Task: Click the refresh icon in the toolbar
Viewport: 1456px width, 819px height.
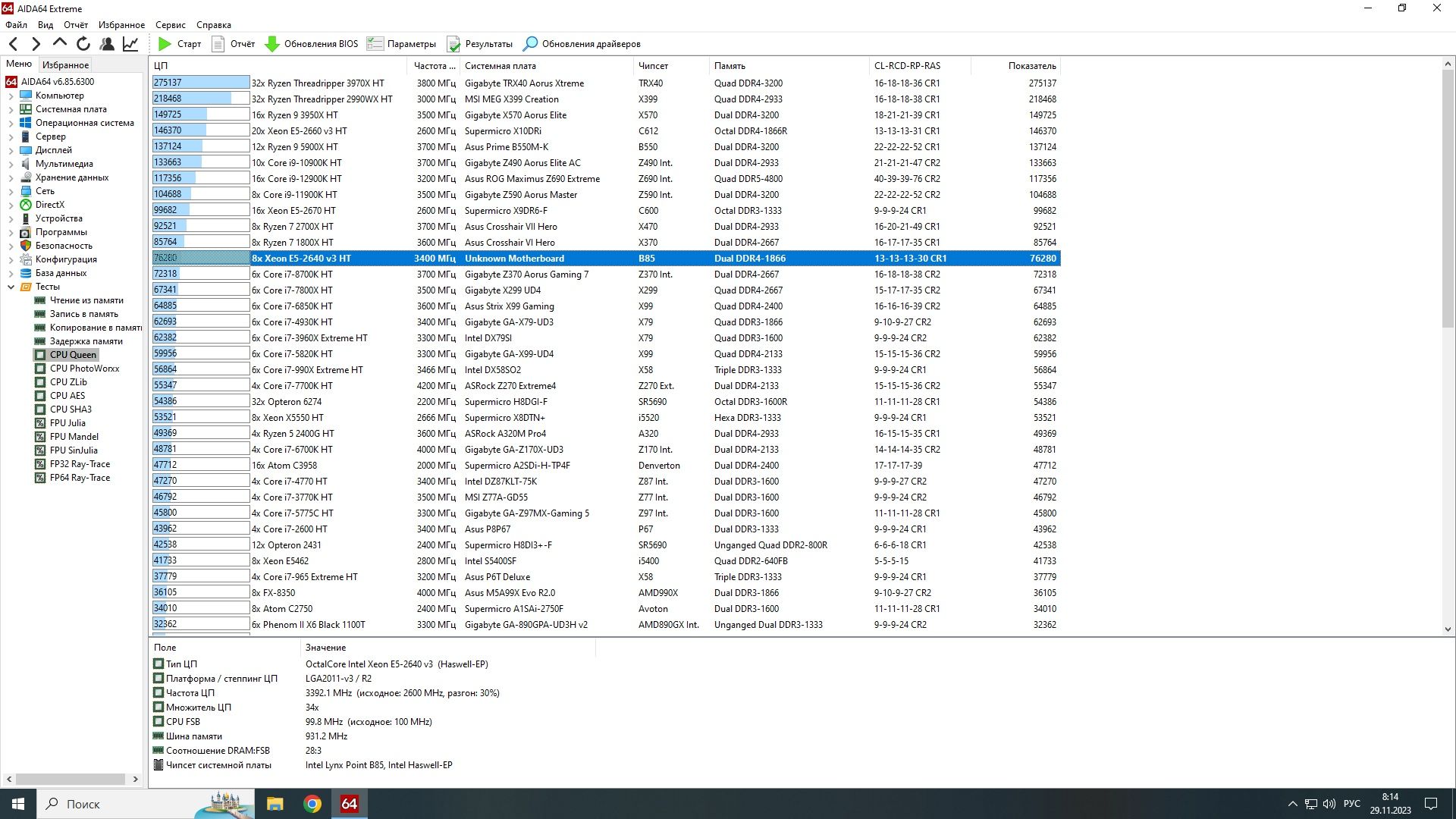Action: coord(83,44)
